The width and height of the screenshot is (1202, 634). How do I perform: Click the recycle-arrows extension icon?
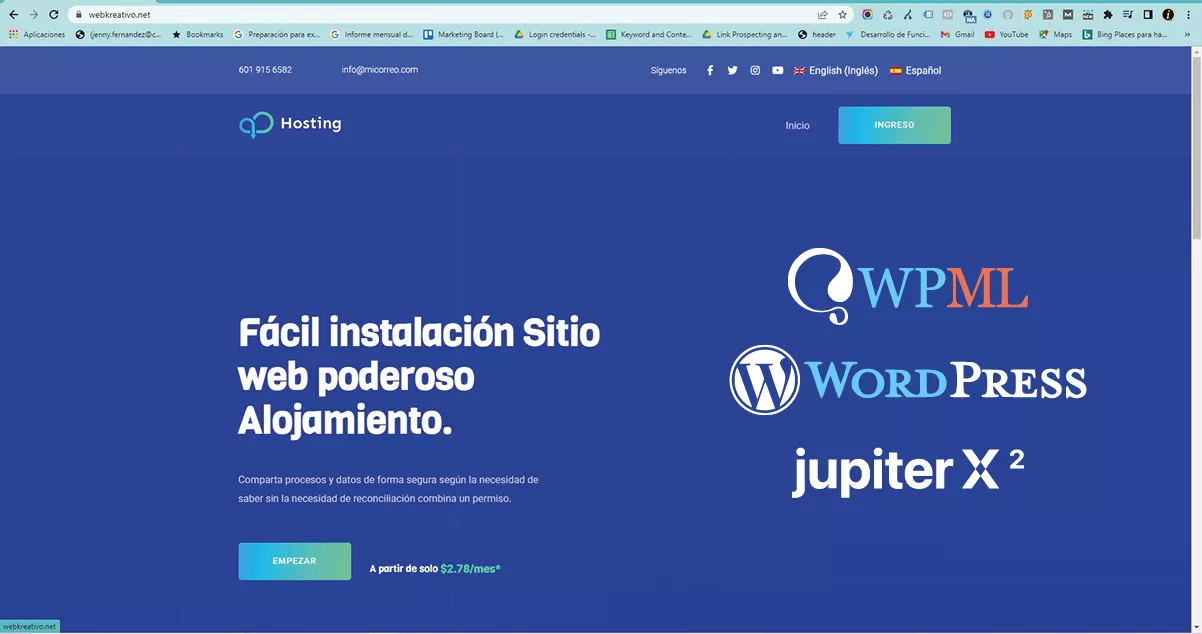pos(887,15)
